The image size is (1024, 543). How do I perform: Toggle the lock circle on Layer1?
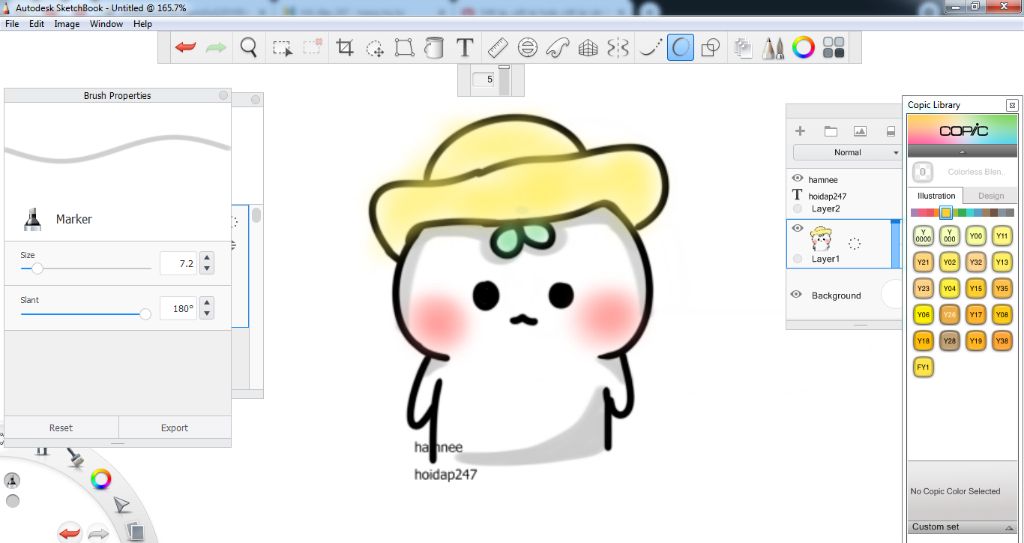tap(797, 259)
